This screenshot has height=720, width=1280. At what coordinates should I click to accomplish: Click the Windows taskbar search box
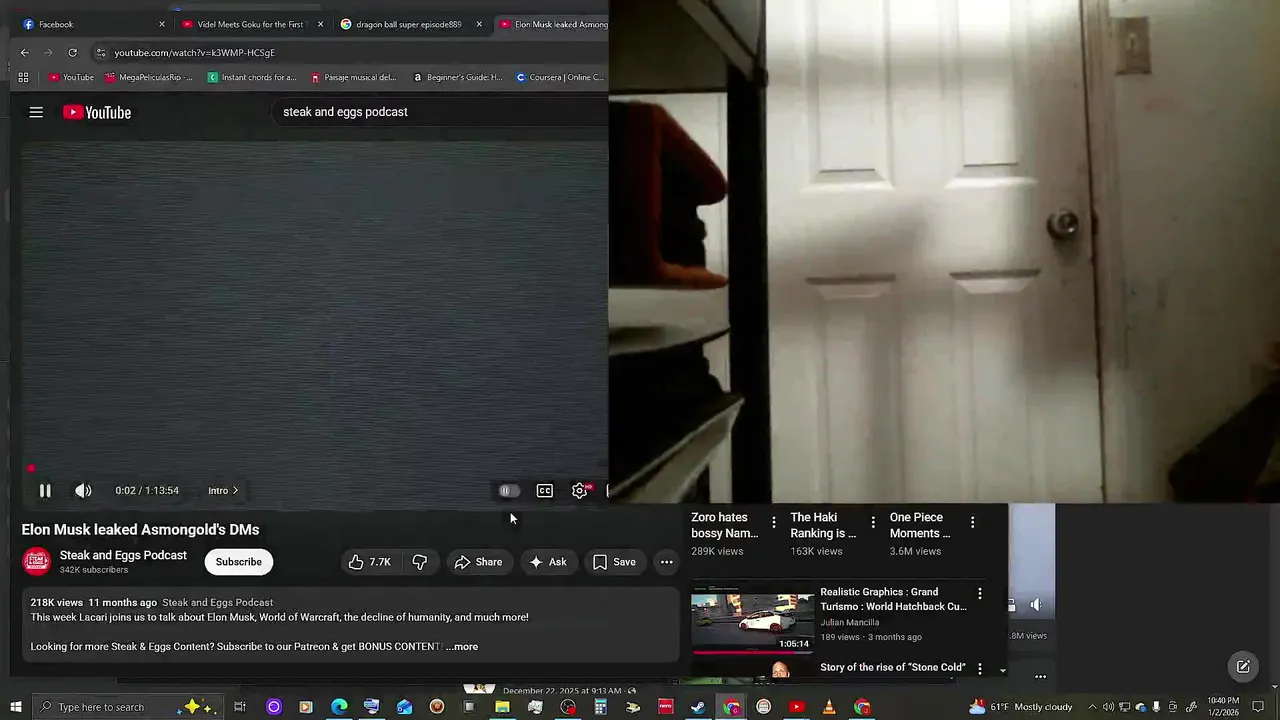pos(125,707)
